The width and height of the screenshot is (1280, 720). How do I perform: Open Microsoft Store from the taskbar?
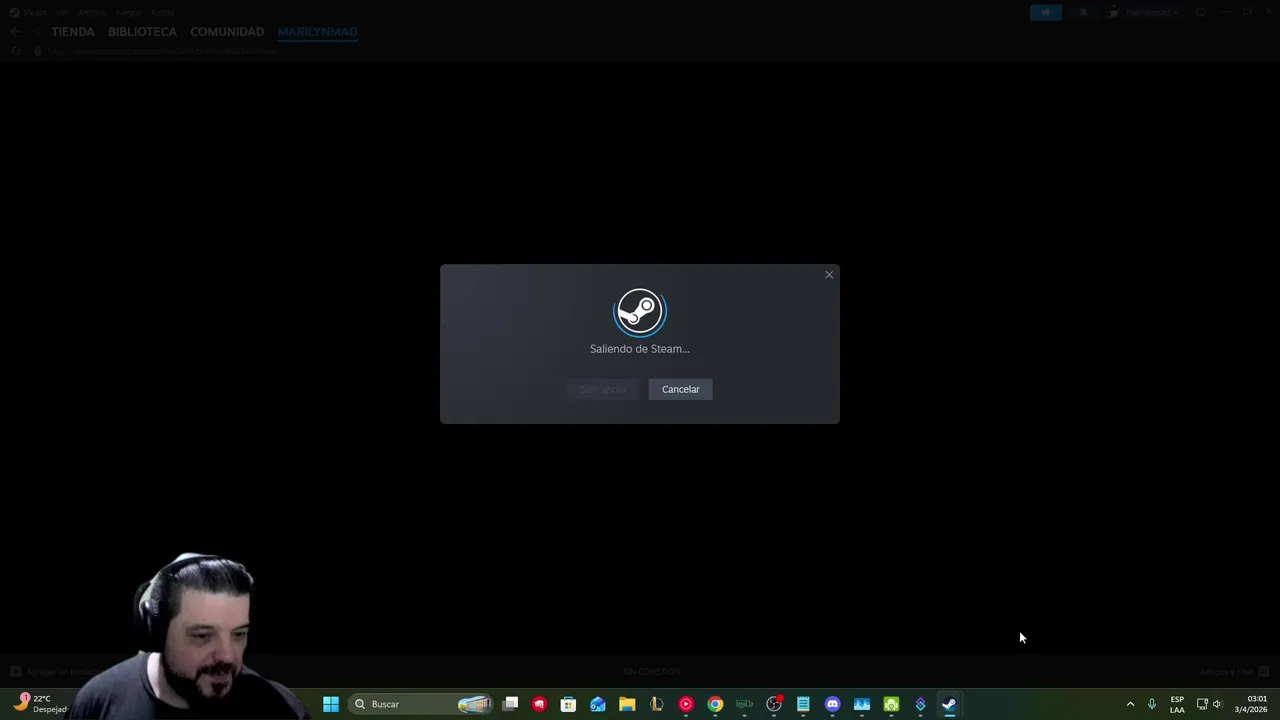pos(568,704)
